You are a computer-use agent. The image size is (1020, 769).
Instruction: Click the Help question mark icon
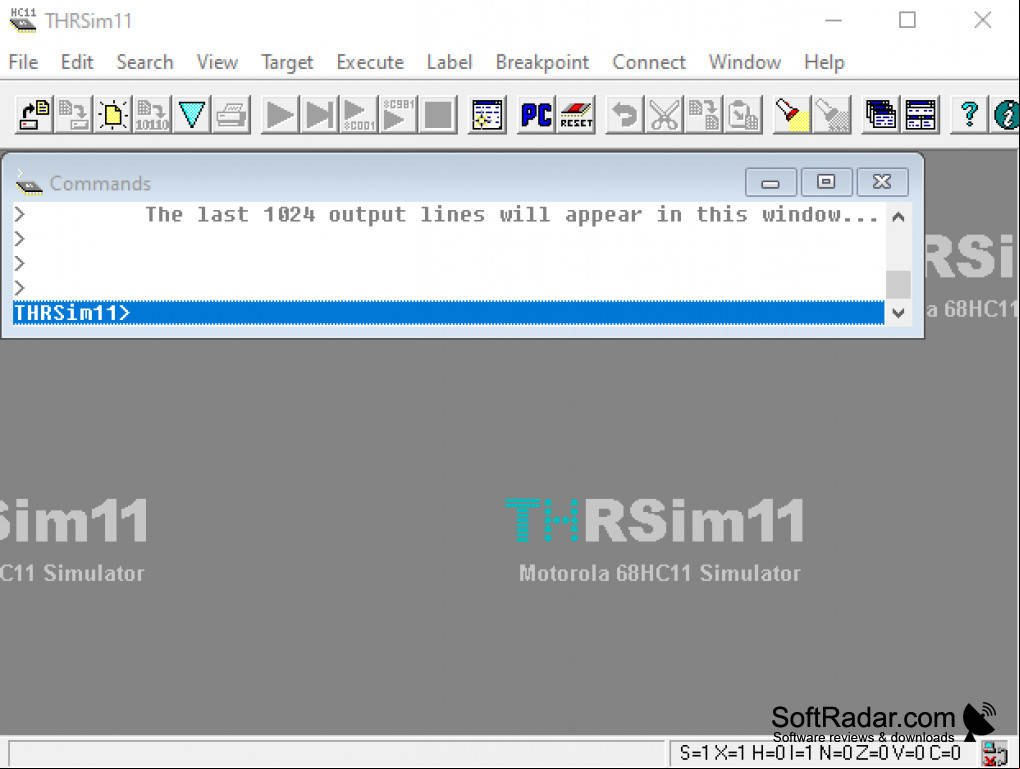click(969, 115)
